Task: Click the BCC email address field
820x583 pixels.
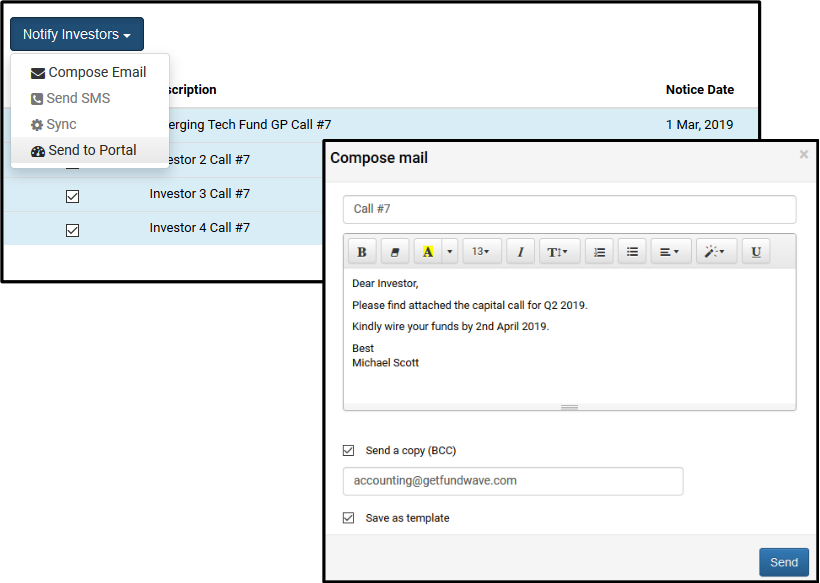Action: 513,481
